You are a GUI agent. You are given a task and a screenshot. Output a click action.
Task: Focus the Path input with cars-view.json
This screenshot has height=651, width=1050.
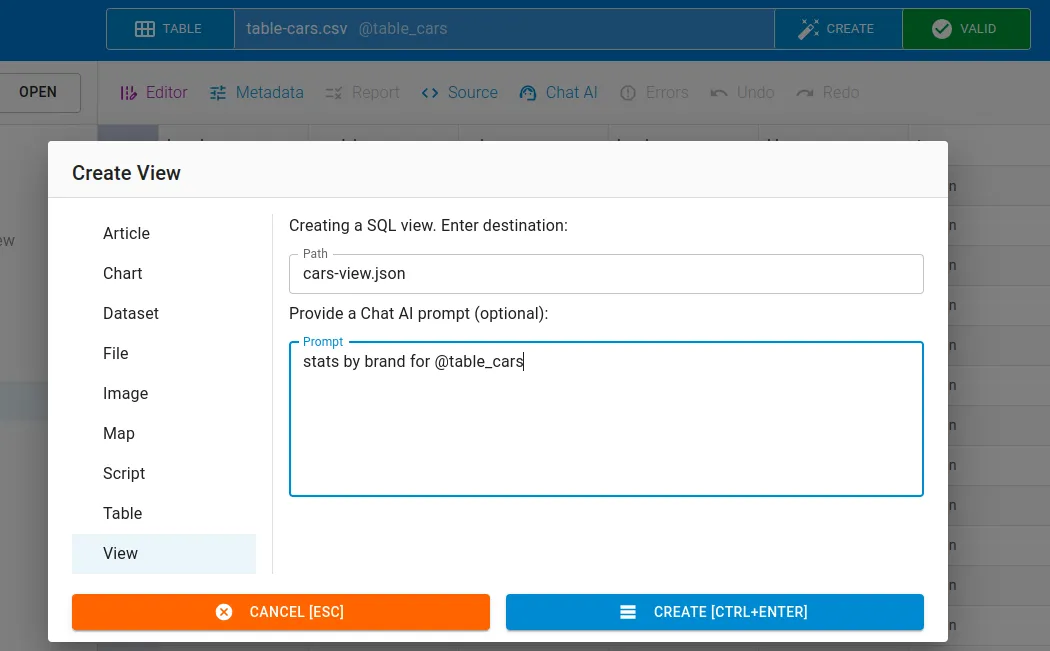pos(605,273)
